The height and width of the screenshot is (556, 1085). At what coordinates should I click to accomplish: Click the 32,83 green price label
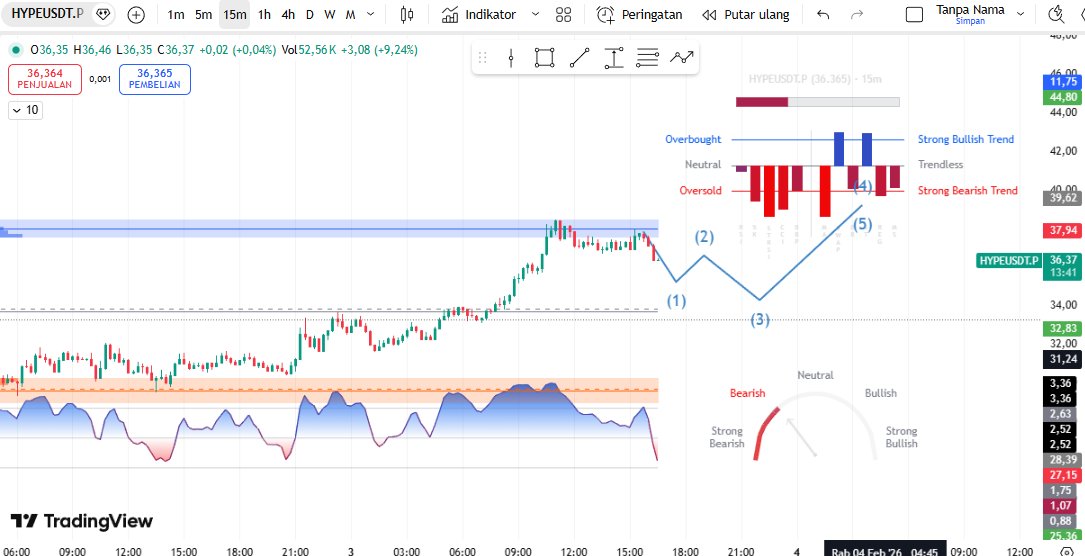point(1062,328)
